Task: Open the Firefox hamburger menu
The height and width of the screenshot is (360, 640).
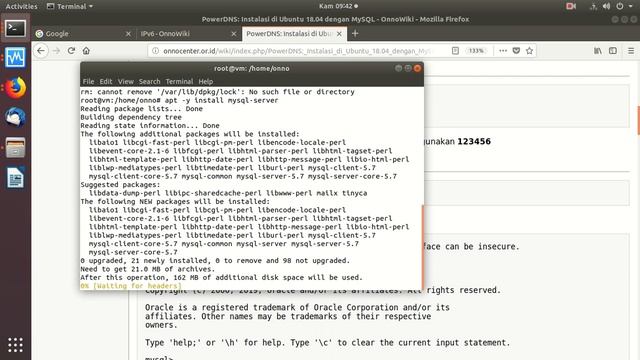Action: click(x=631, y=51)
